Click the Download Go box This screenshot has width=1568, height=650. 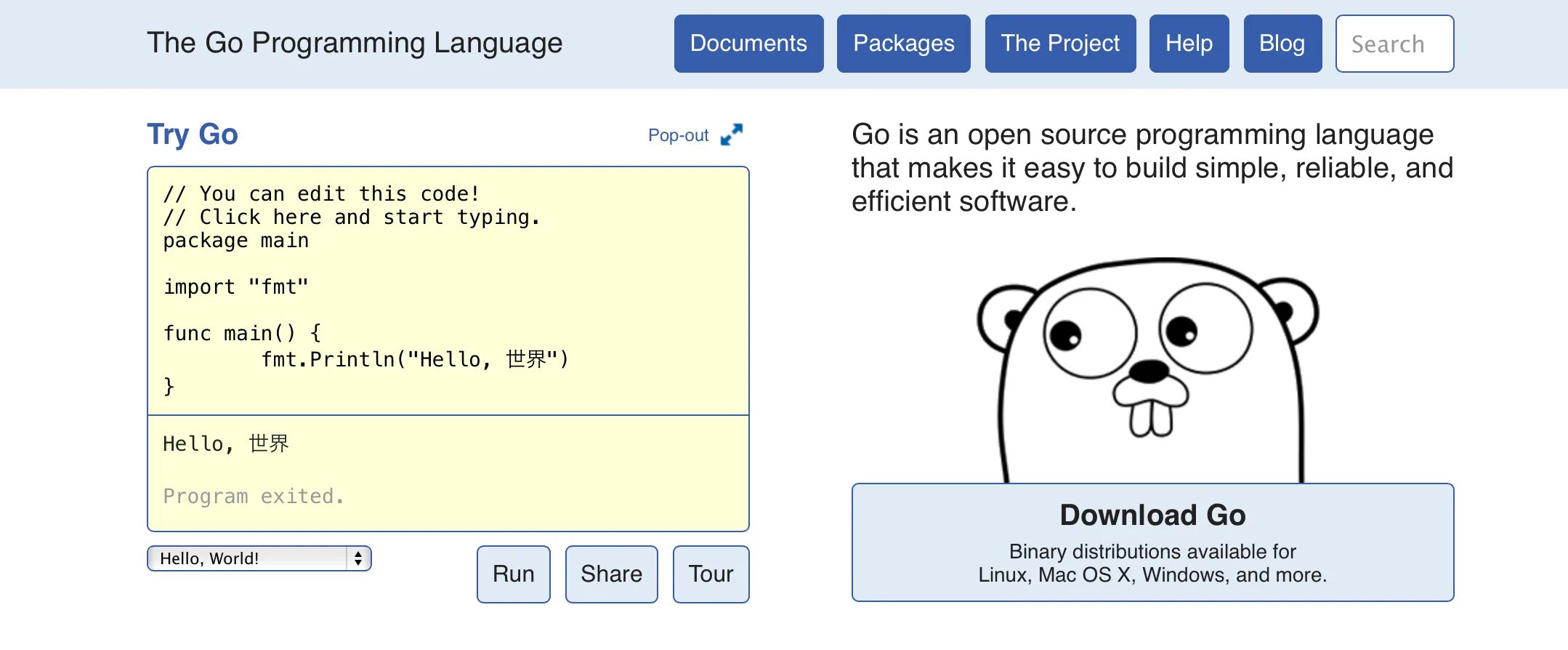1152,542
